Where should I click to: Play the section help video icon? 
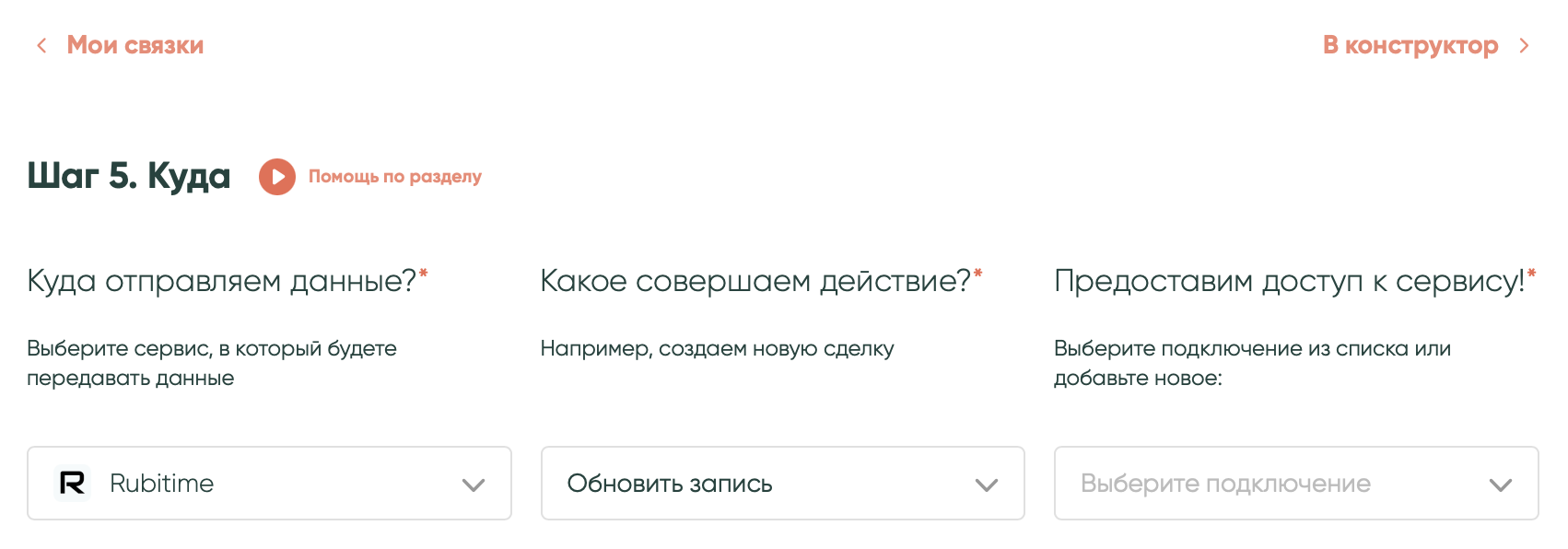(x=277, y=177)
